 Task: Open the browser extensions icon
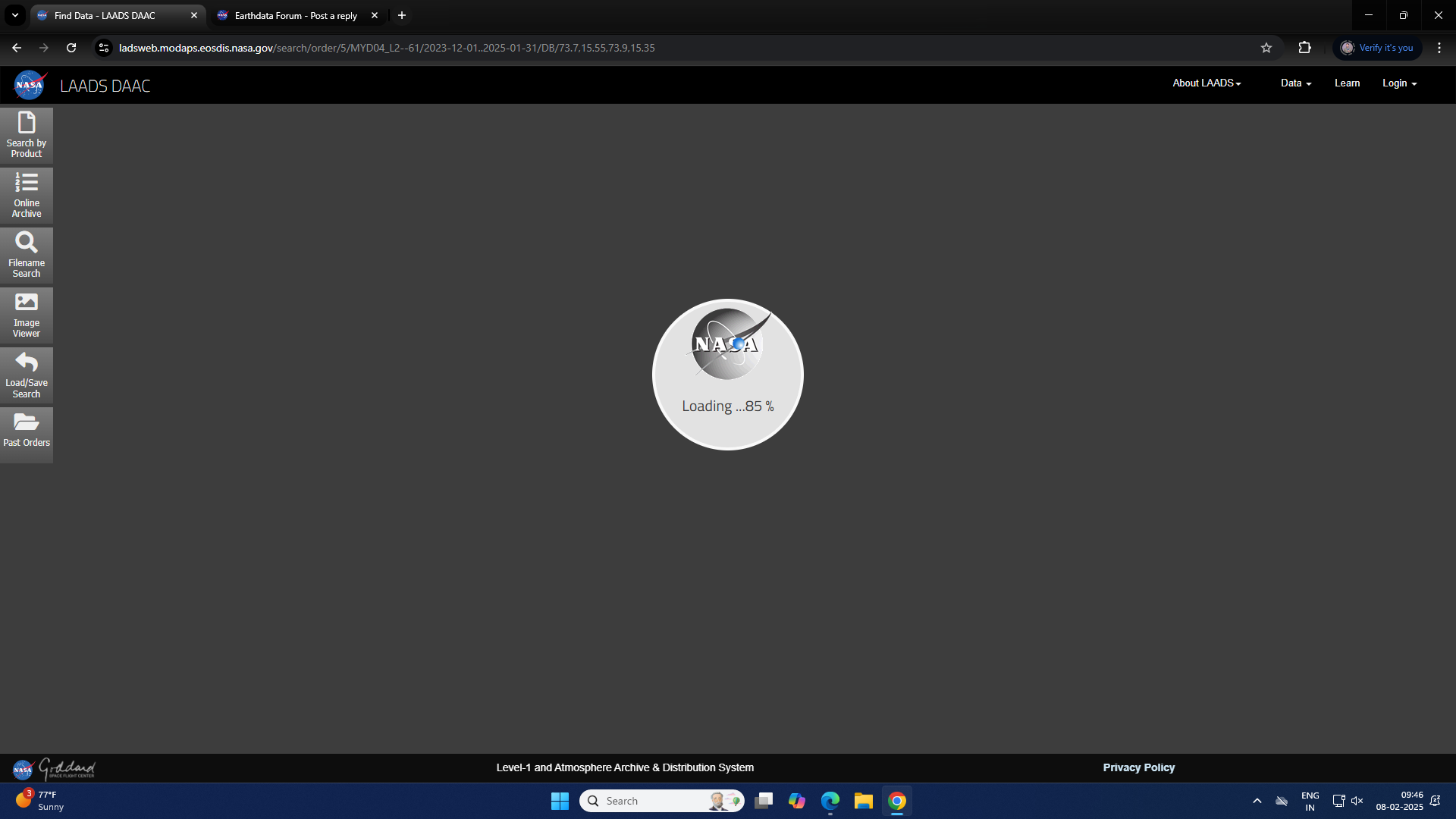(x=1305, y=47)
